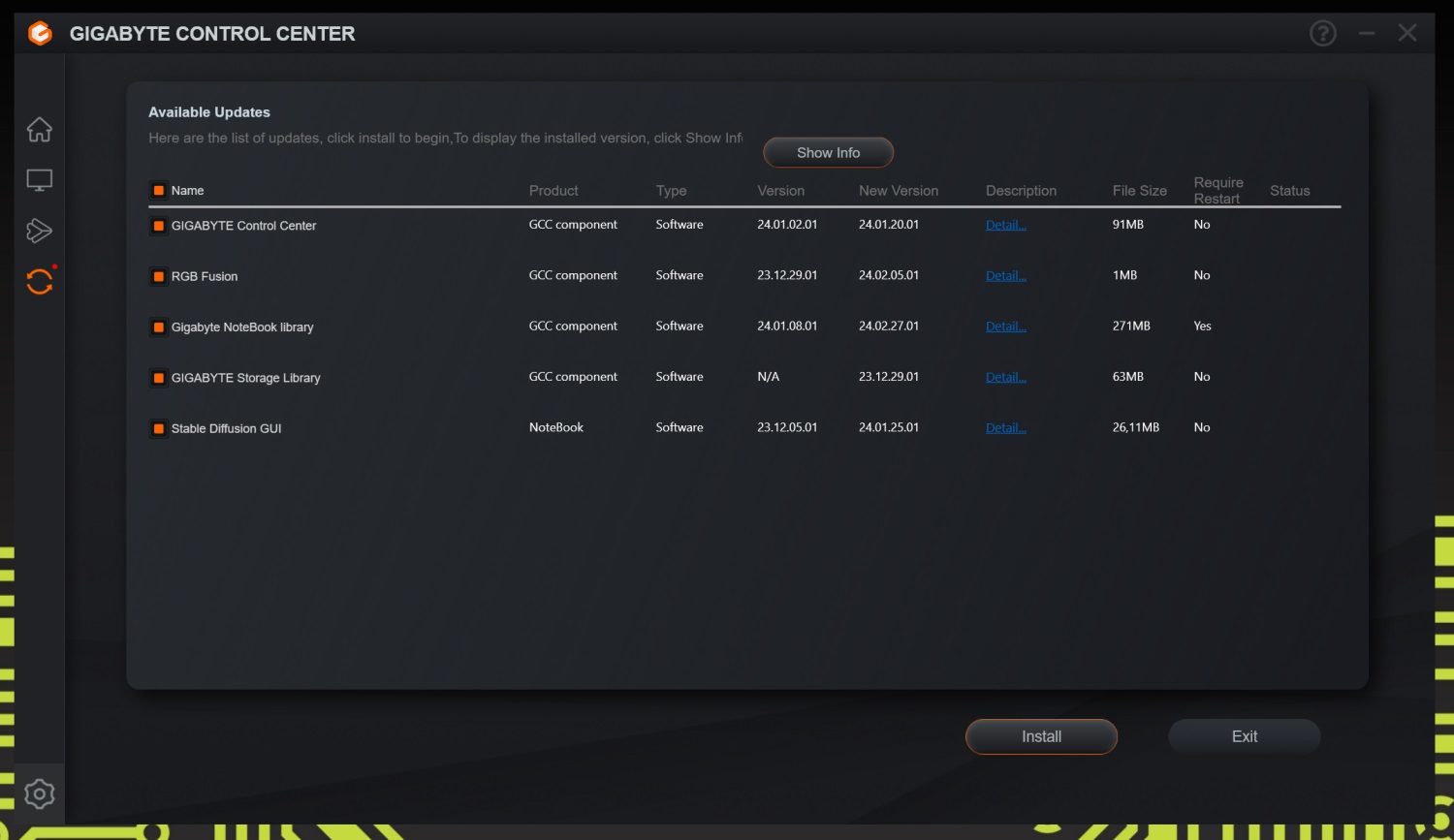The width and height of the screenshot is (1454, 840).
Task: Uncheck the Gigabyte NoteBook library update
Action: [x=159, y=327]
